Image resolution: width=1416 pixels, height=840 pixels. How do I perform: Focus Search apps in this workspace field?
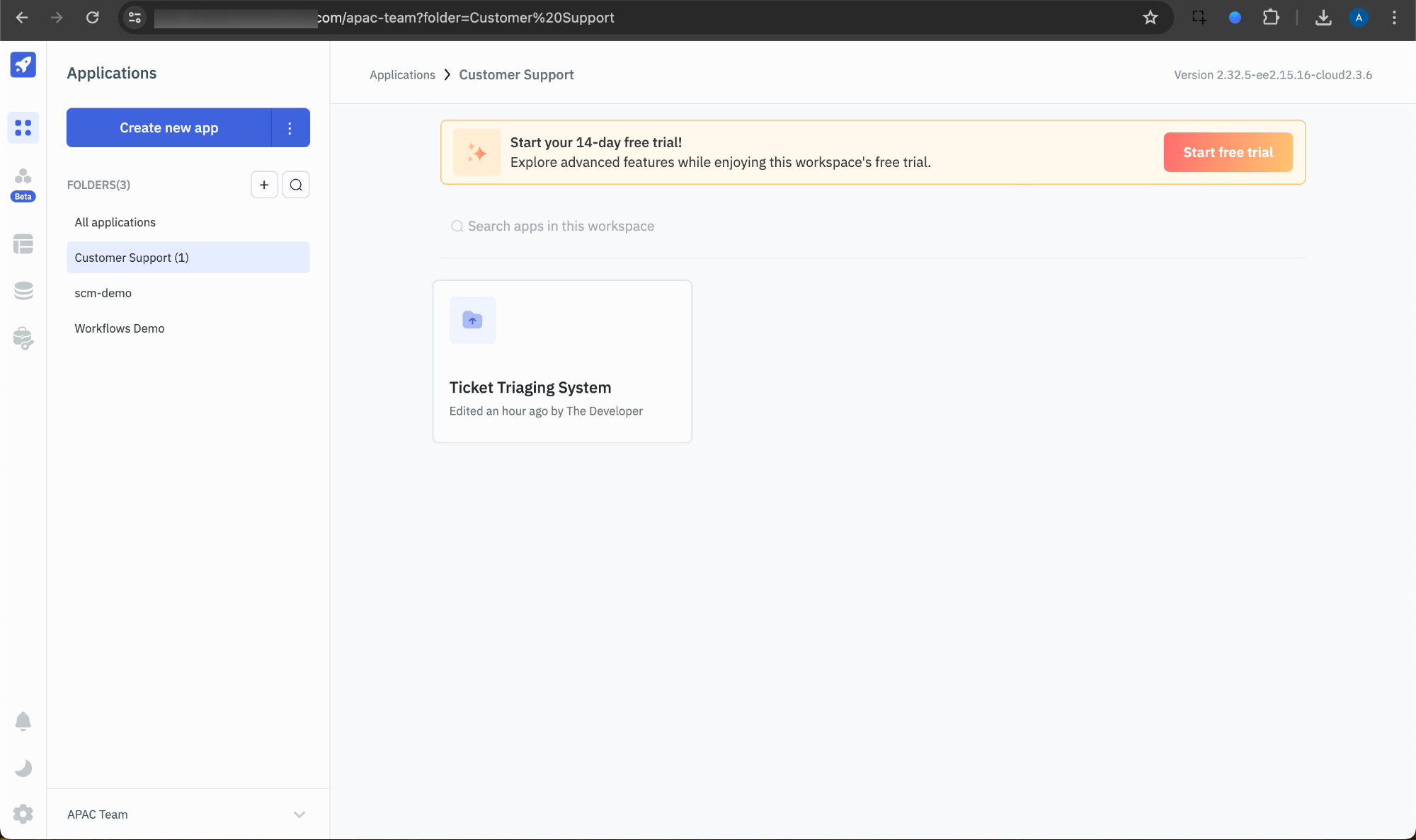[x=873, y=226]
